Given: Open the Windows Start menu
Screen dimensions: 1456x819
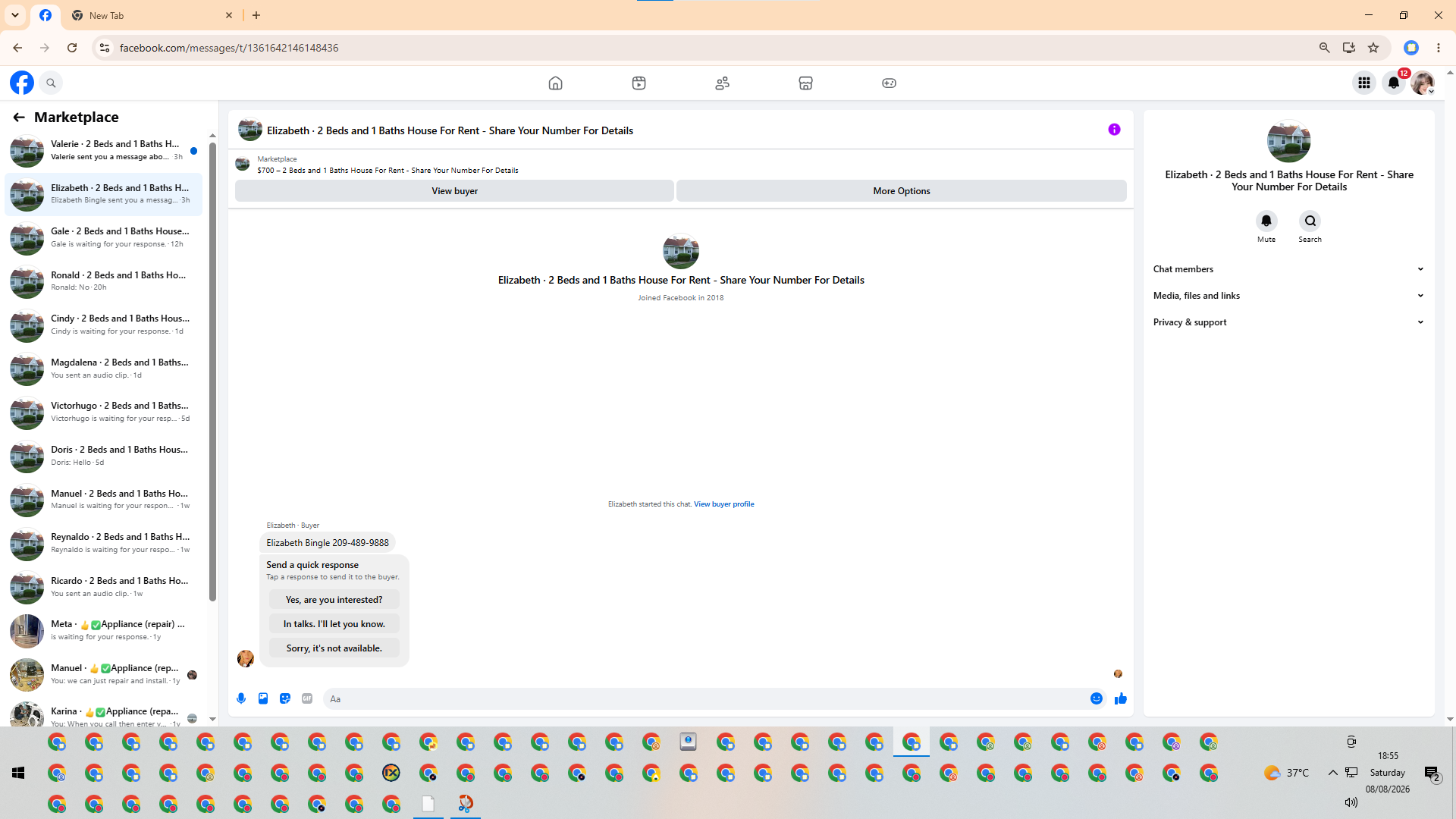Looking at the screenshot, I should (x=18, y=773).
